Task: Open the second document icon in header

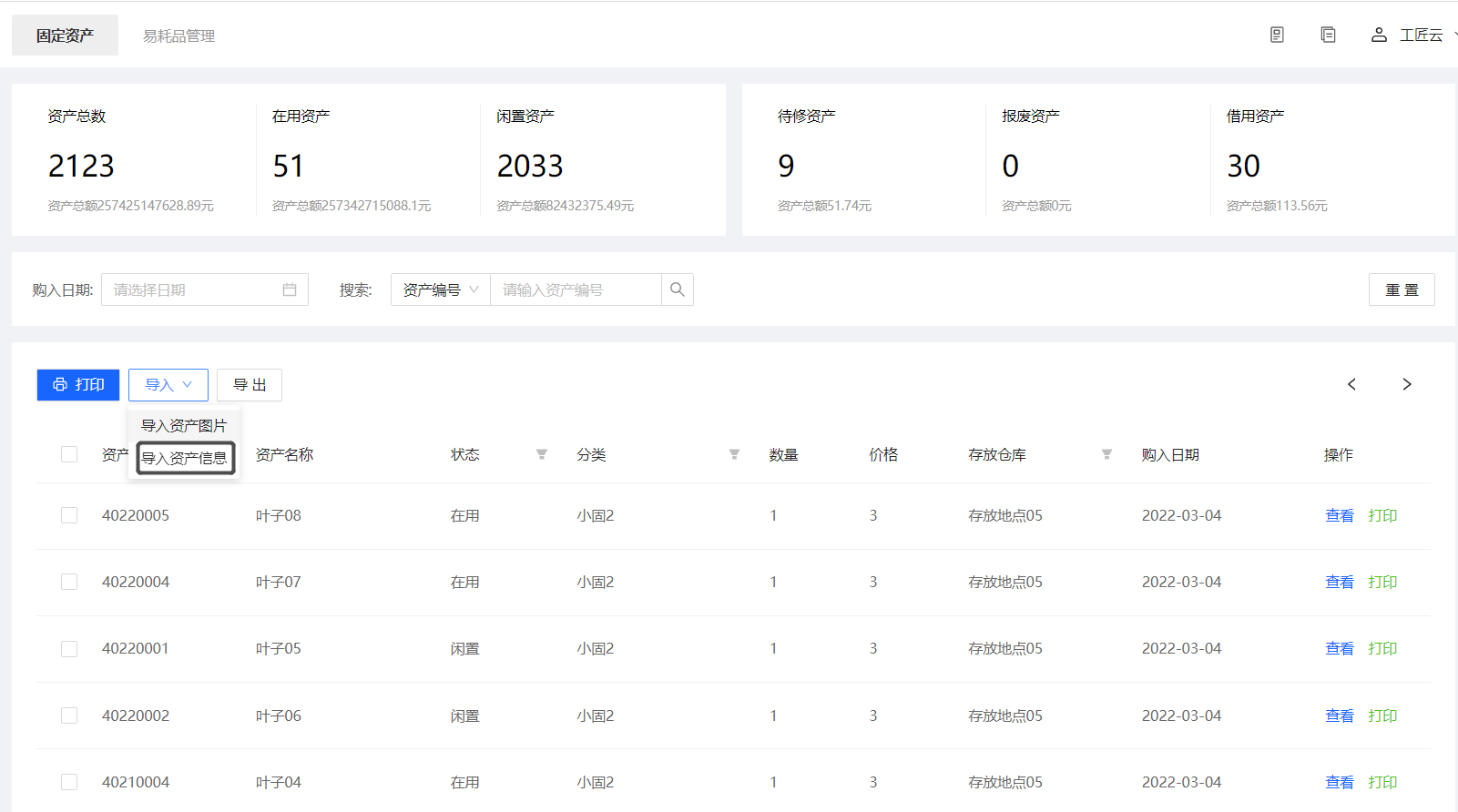Action: tap(1328, 35)
